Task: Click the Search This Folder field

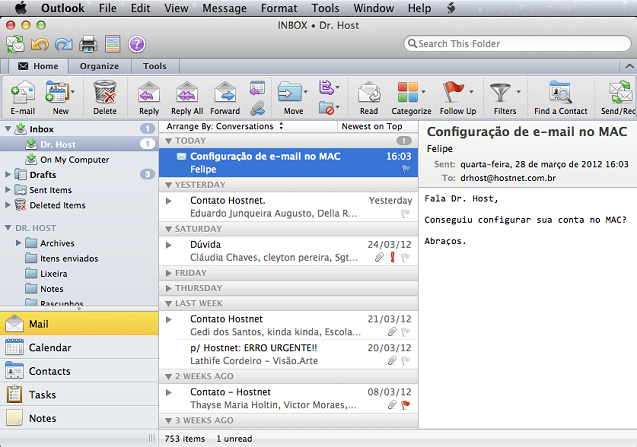Action: click(520, 44)
